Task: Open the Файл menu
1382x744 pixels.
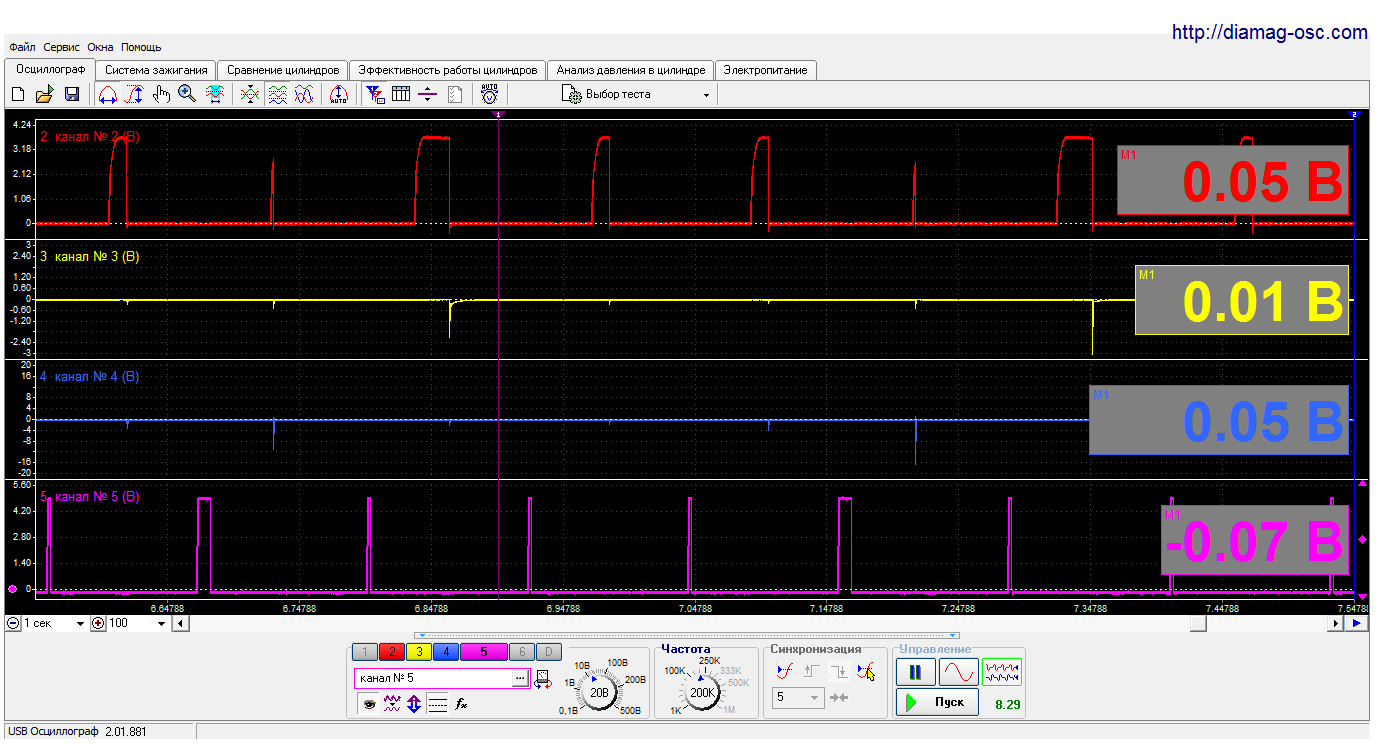Action: click(22, 47)
